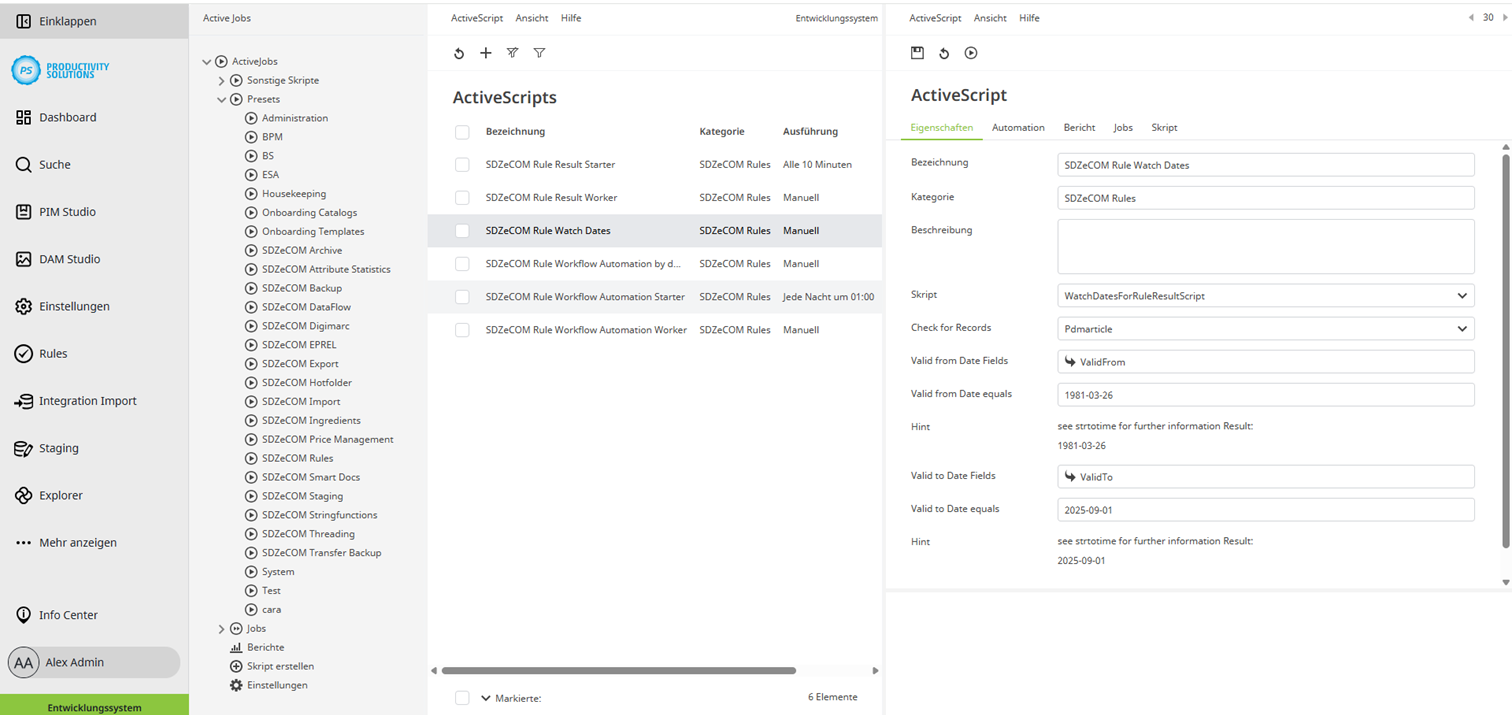Image resolution: width=1512 pixels, height=715 pixels.
Task: Select the checkbox for SDZeCOM Rule Watch Dates
Action: tap(461, 230)
